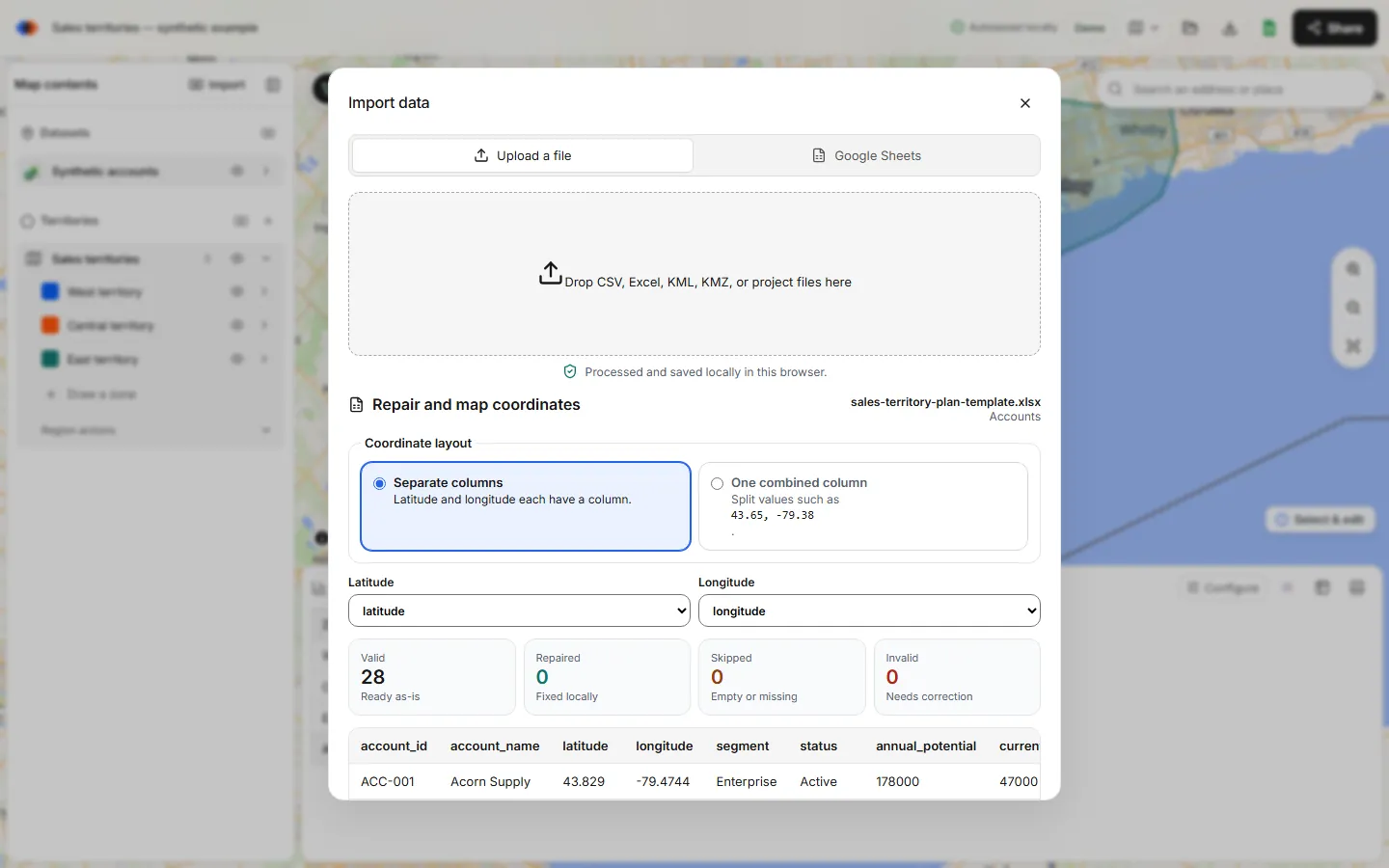Expand the East territory row chevron
Image resolution: width=1389 pixels, height=868 pixels.
click(x=264, y=359)
